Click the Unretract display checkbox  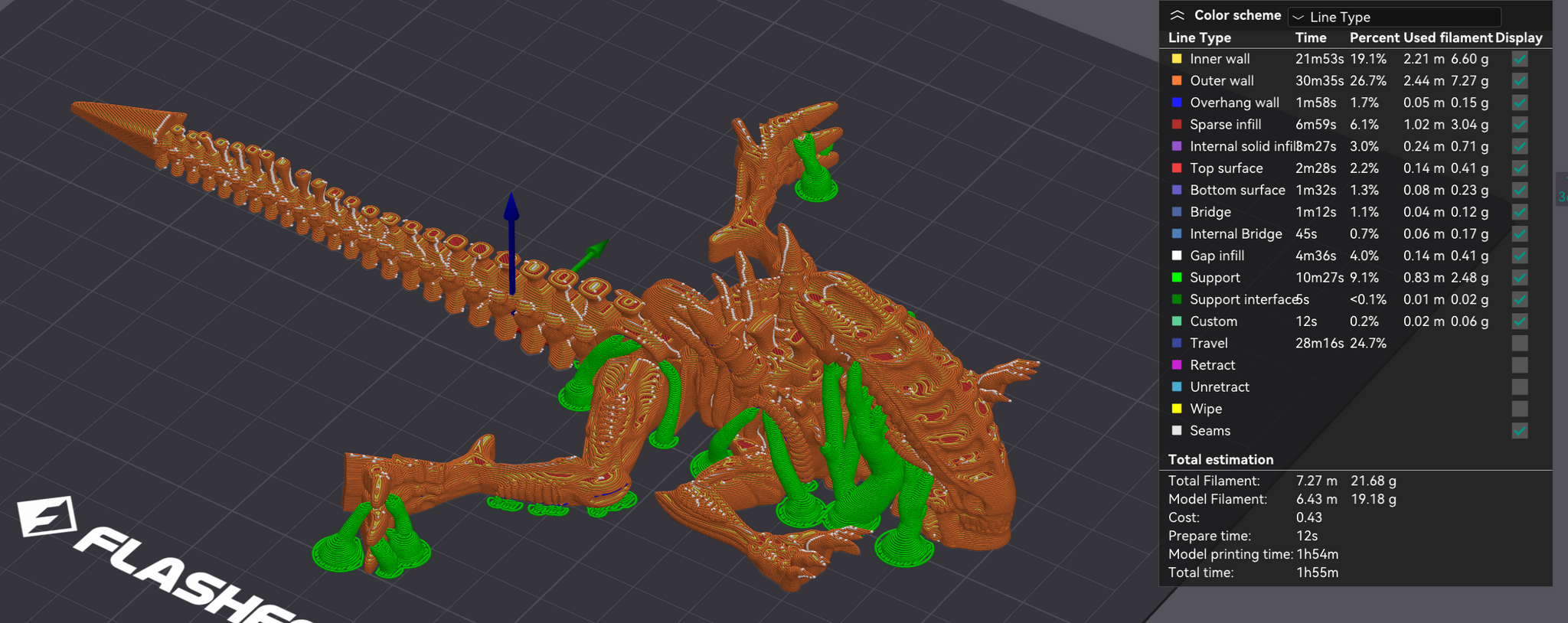point(1520,387)
